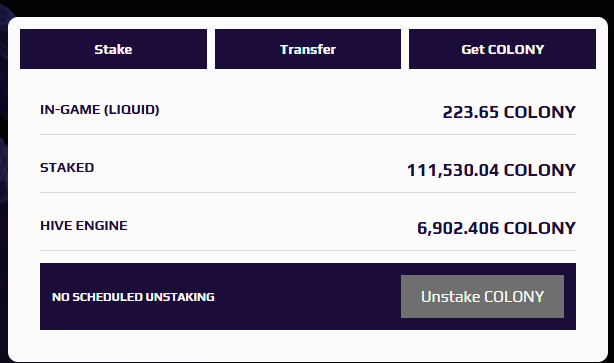The height and width of the screenshot is (363, 614).
Task: Click empty space inside the dark unstaking banner
Action: pyautogui.click(x=307, y=296)
